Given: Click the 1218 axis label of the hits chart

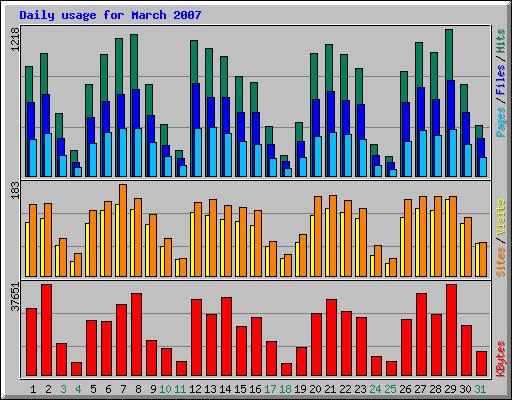Looking at the screenshot, I should pos(15,40).
